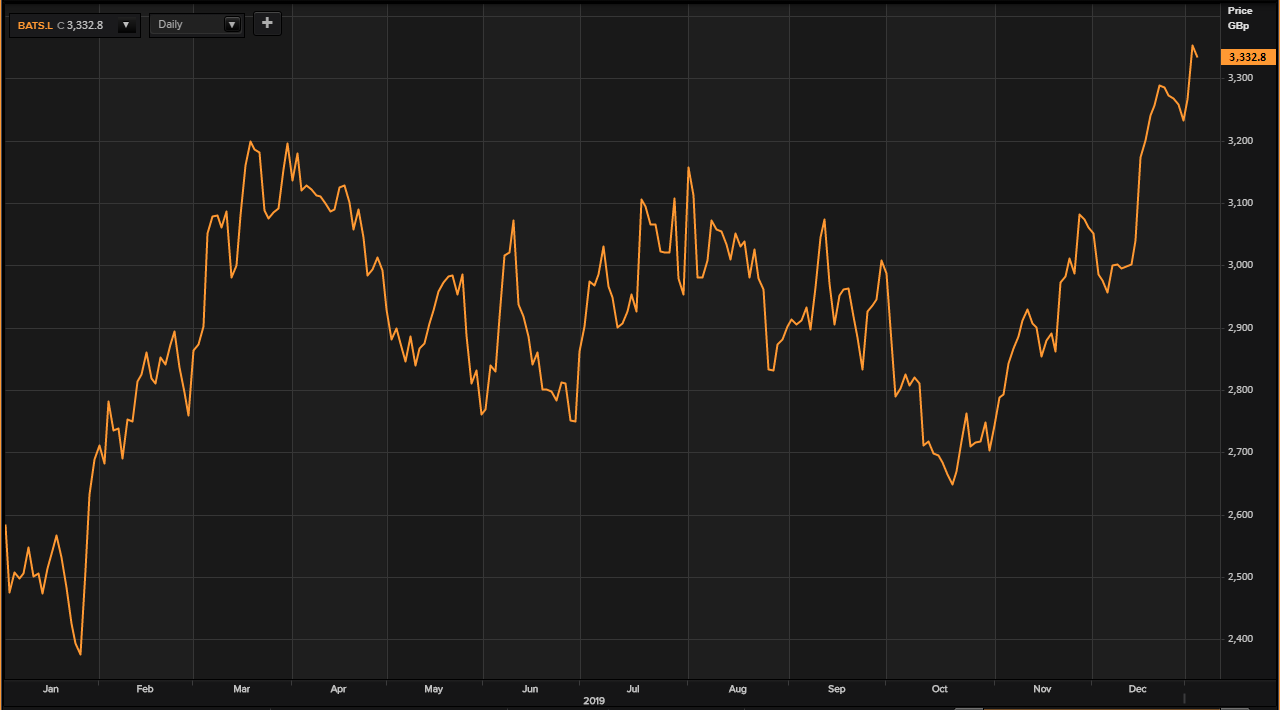Click the BATS.L ticker label

pos(35,25)
